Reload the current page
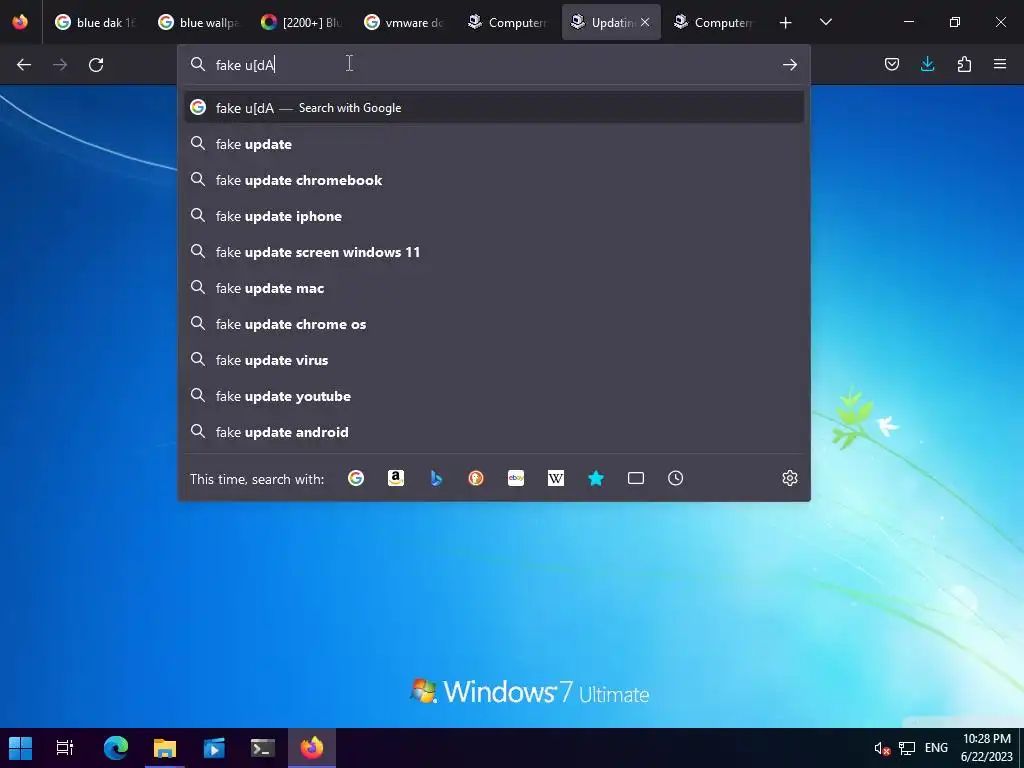The height and width of the screenshot is (768, 1024). pyautogui.click(x=96, y=65)
